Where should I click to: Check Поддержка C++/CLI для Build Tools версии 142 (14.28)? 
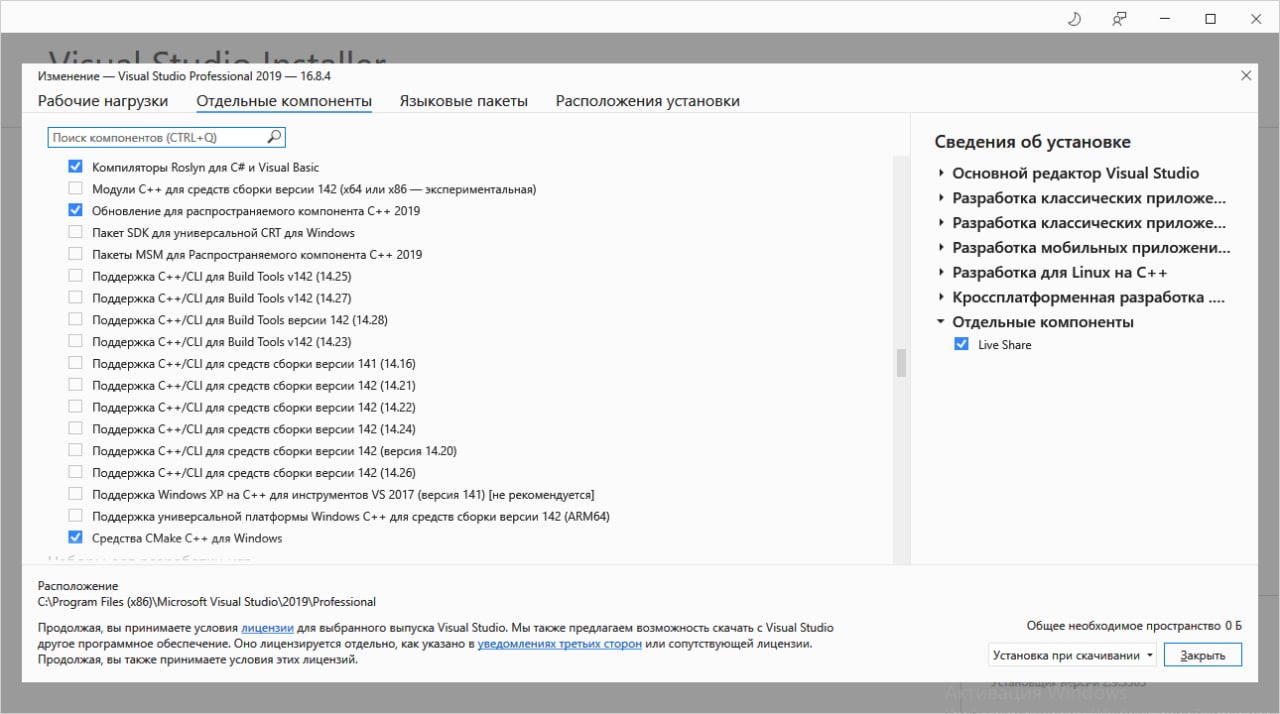(x=75, y=320)
